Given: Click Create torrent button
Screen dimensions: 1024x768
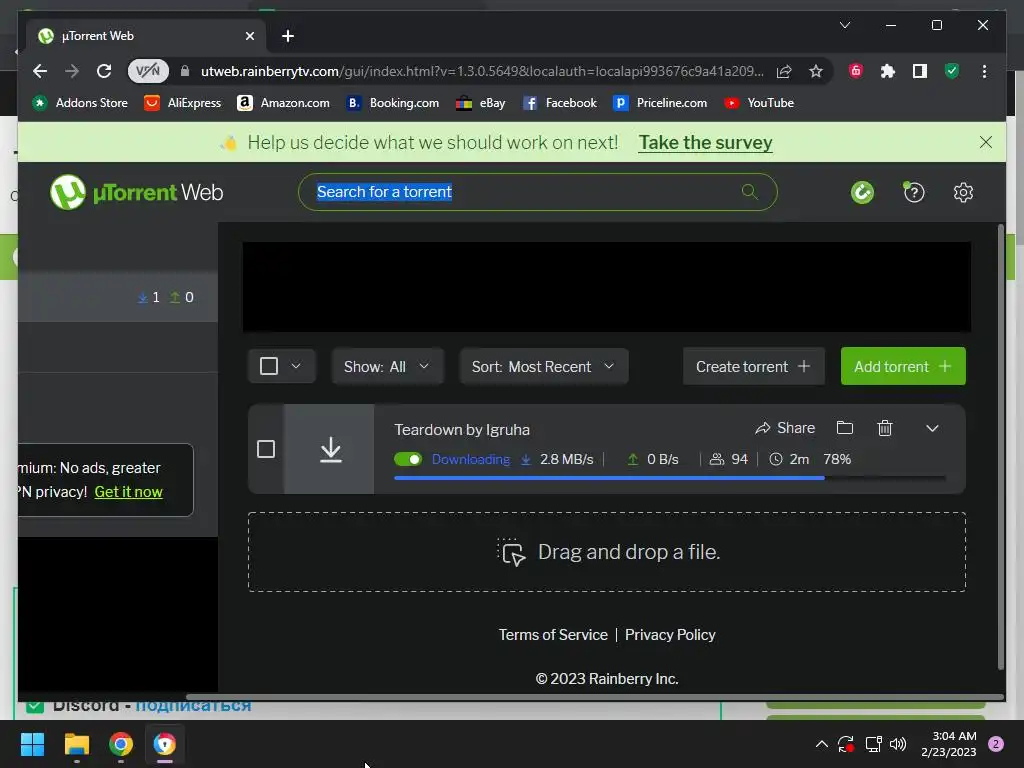Looking at the screenshot, I should point(753,366).
